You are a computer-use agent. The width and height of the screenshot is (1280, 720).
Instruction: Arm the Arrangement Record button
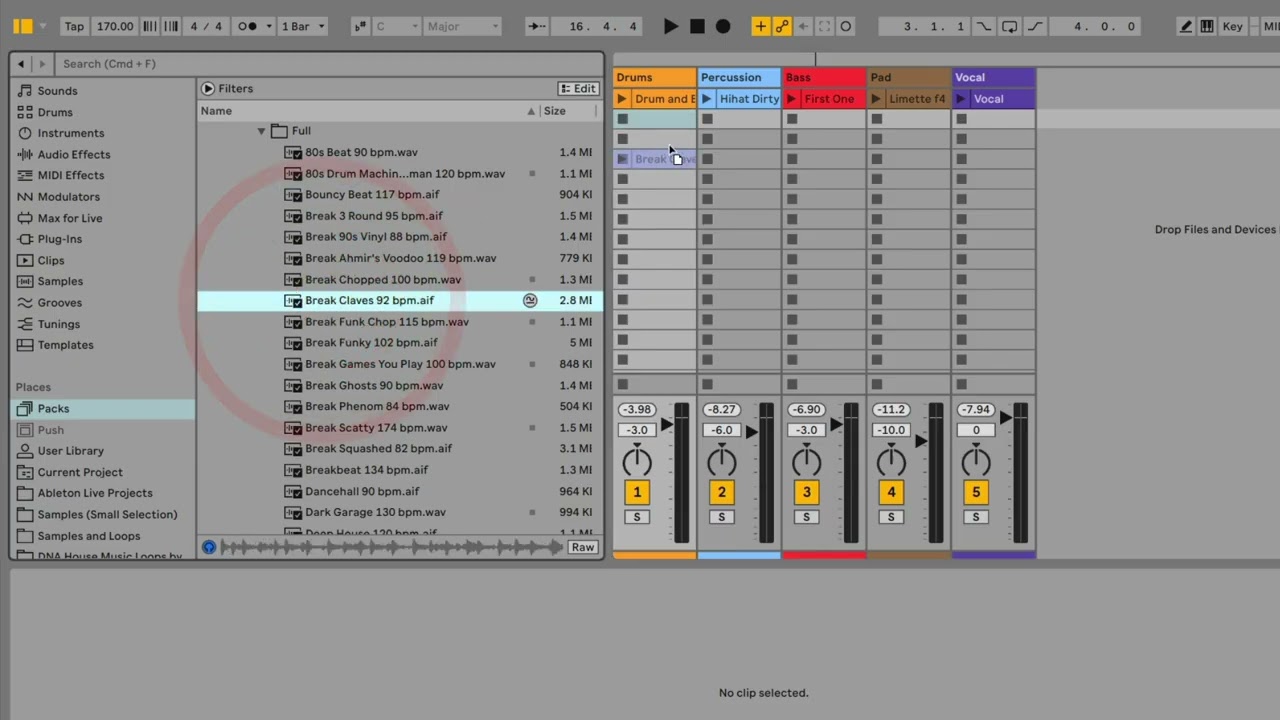coord(723,26)
